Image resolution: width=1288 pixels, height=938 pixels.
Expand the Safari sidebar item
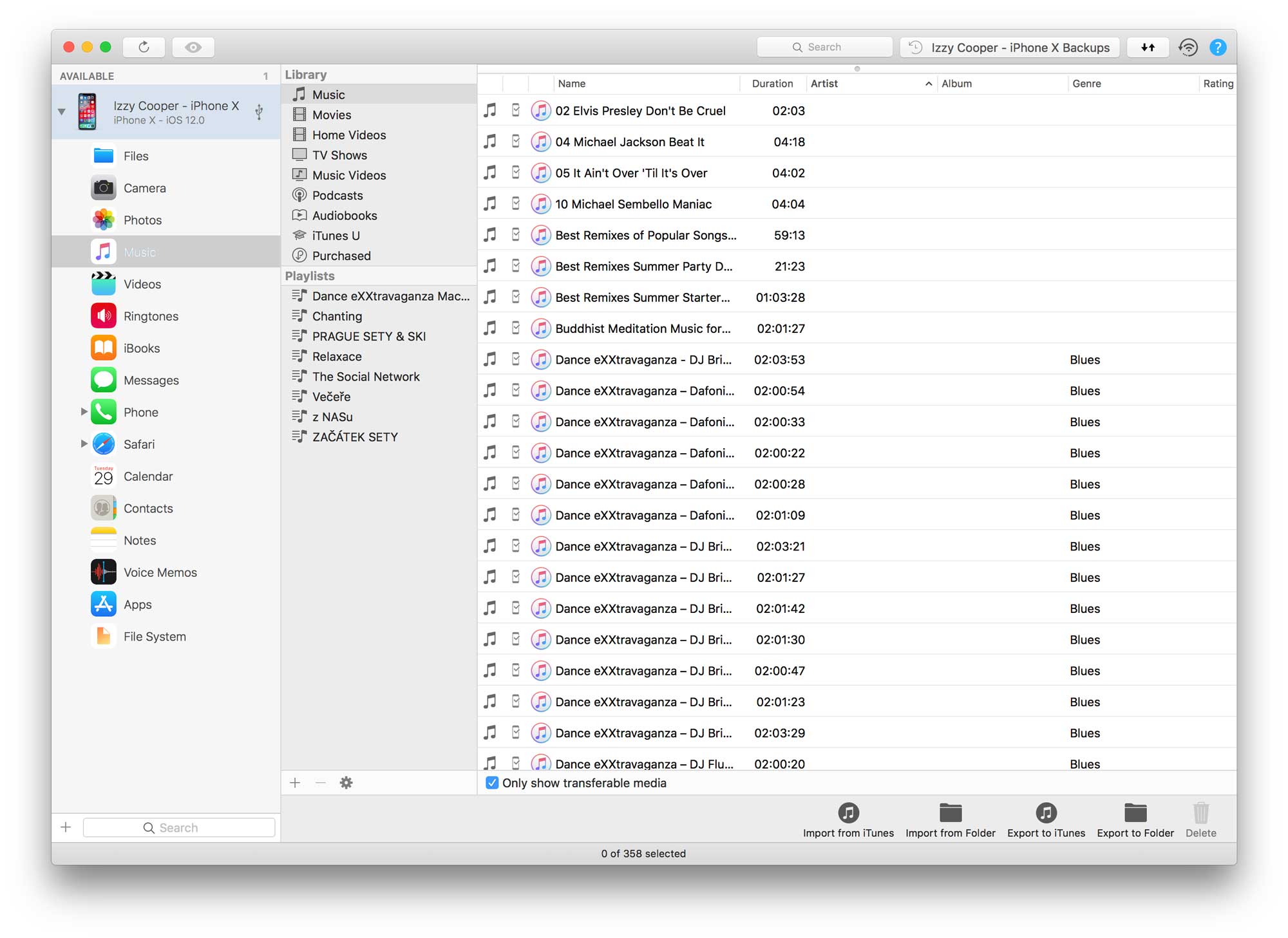pos(84,444)
